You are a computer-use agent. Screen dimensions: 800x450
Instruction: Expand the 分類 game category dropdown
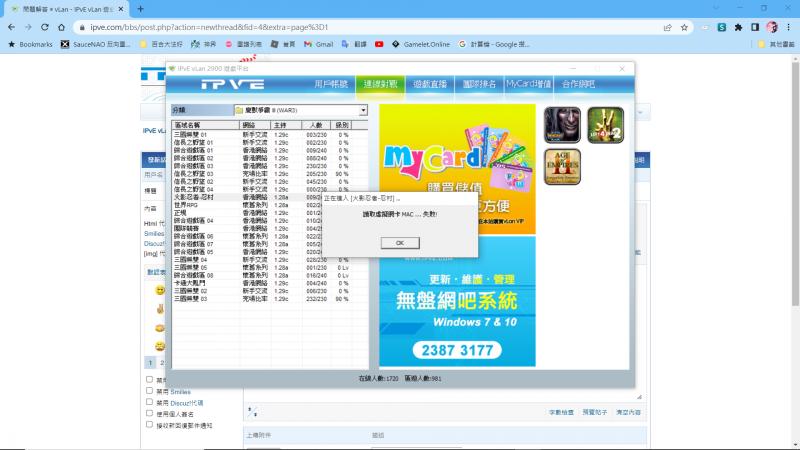363,110
